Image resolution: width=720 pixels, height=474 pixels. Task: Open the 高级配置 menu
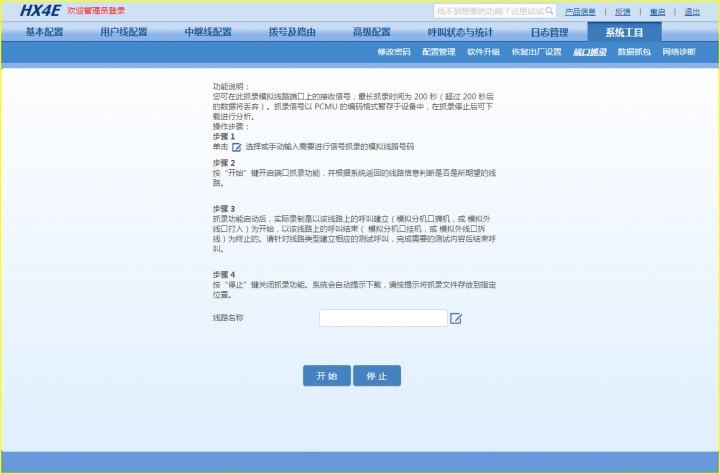371,32
